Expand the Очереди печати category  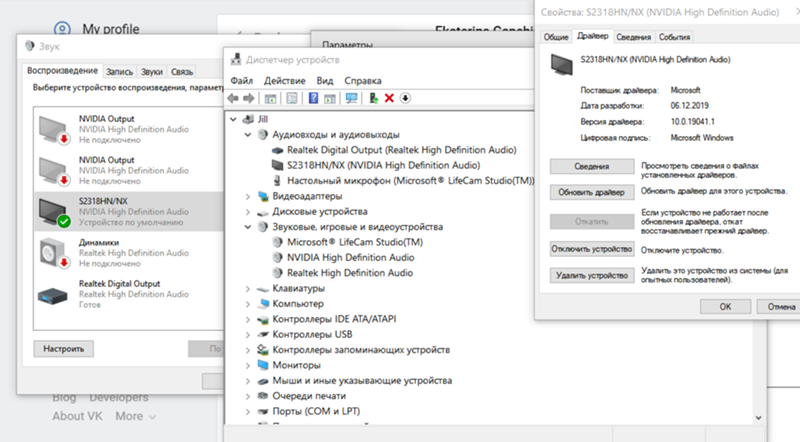pyautogui.click(x=248, y=396)
